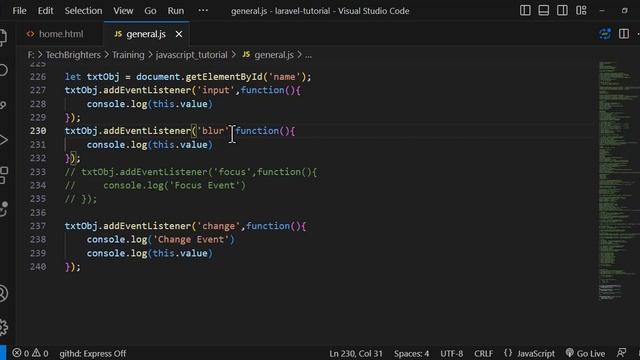640x360 pixels.
Task: Open the Go menu
Action: [x=150, y=11]
